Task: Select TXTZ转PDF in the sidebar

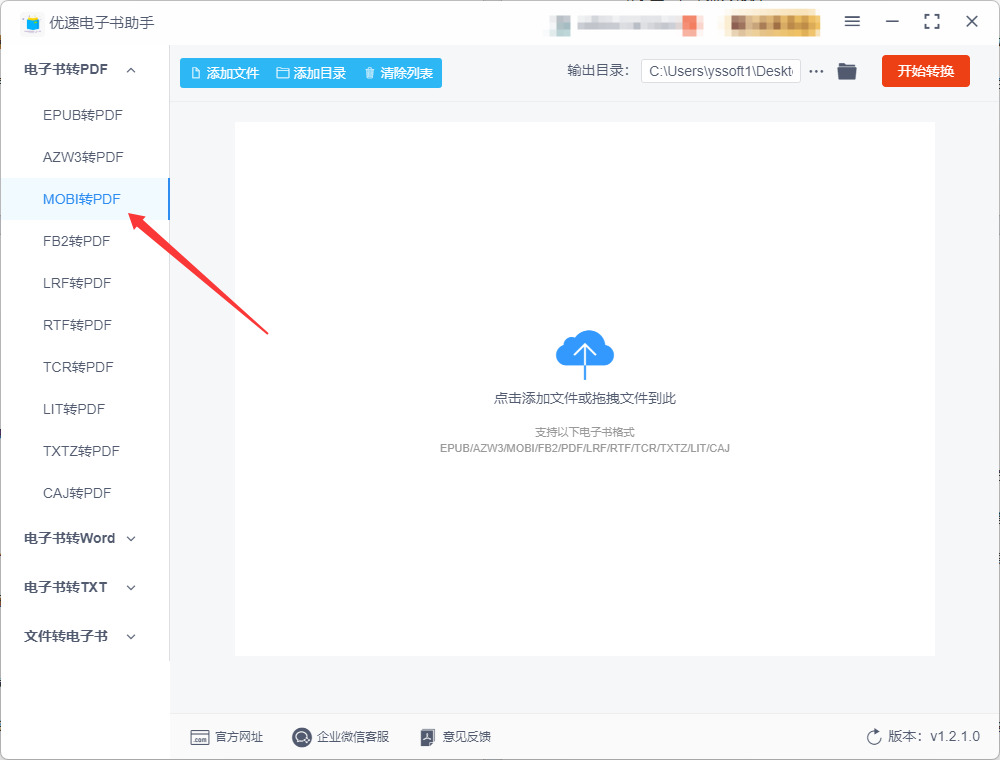Action: 85,451
